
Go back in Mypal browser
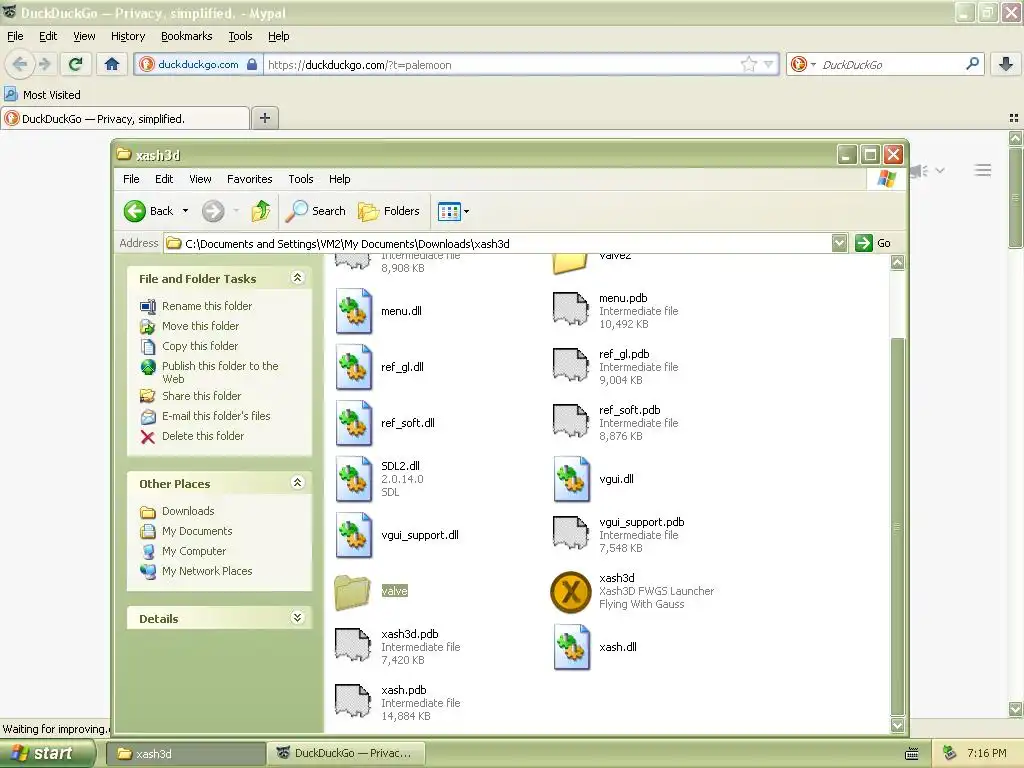coord(20,64)
